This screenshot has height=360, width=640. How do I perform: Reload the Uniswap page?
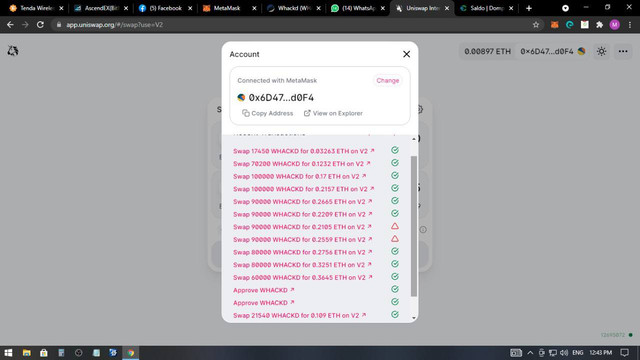coord(40,25)
